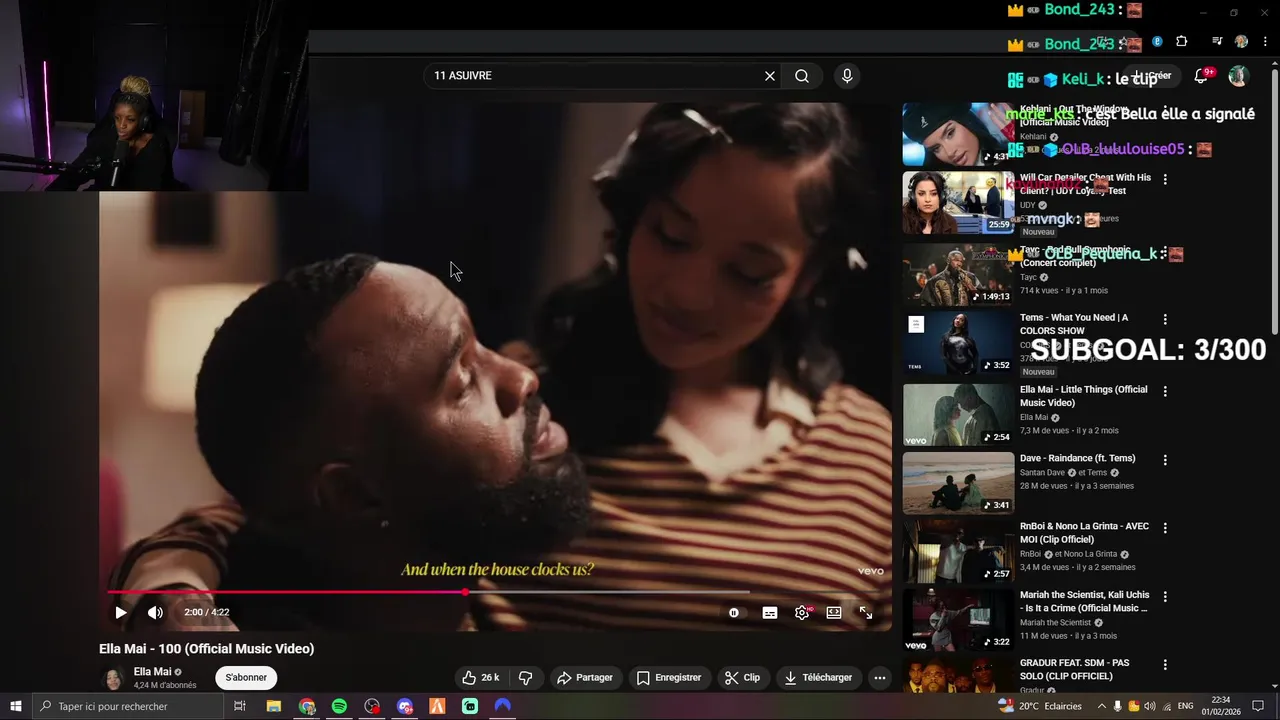This screenshot has height=720, width=1280.
Task: Open YouTube account avatar menu
Action: [1238, 76]
